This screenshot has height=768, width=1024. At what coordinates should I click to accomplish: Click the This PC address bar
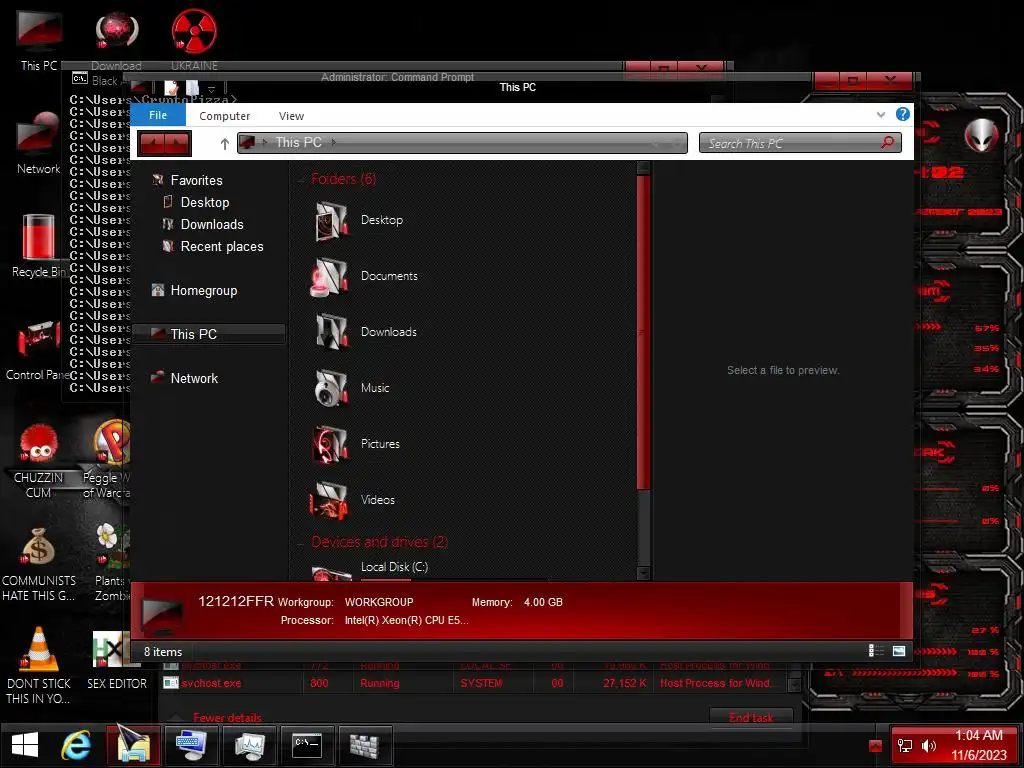tap(462, 142)
